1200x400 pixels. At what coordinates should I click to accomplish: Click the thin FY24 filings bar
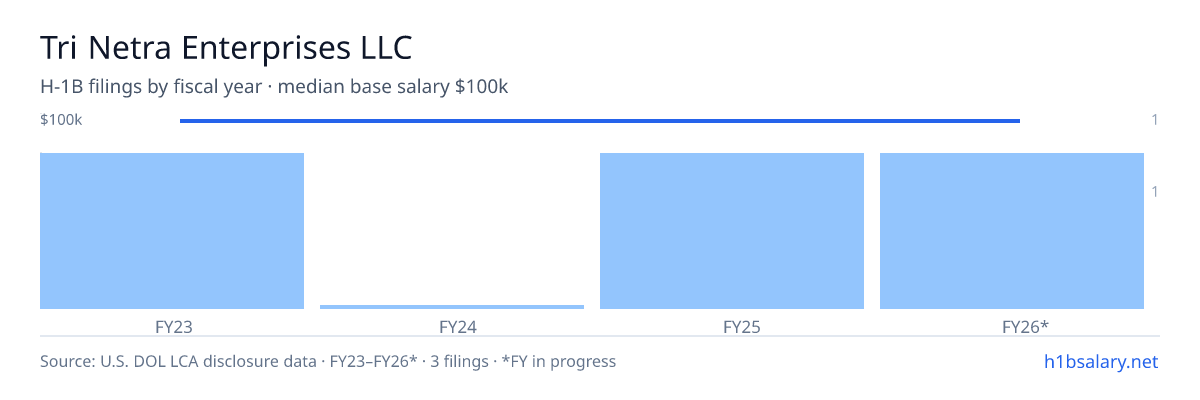click(452, 307)
